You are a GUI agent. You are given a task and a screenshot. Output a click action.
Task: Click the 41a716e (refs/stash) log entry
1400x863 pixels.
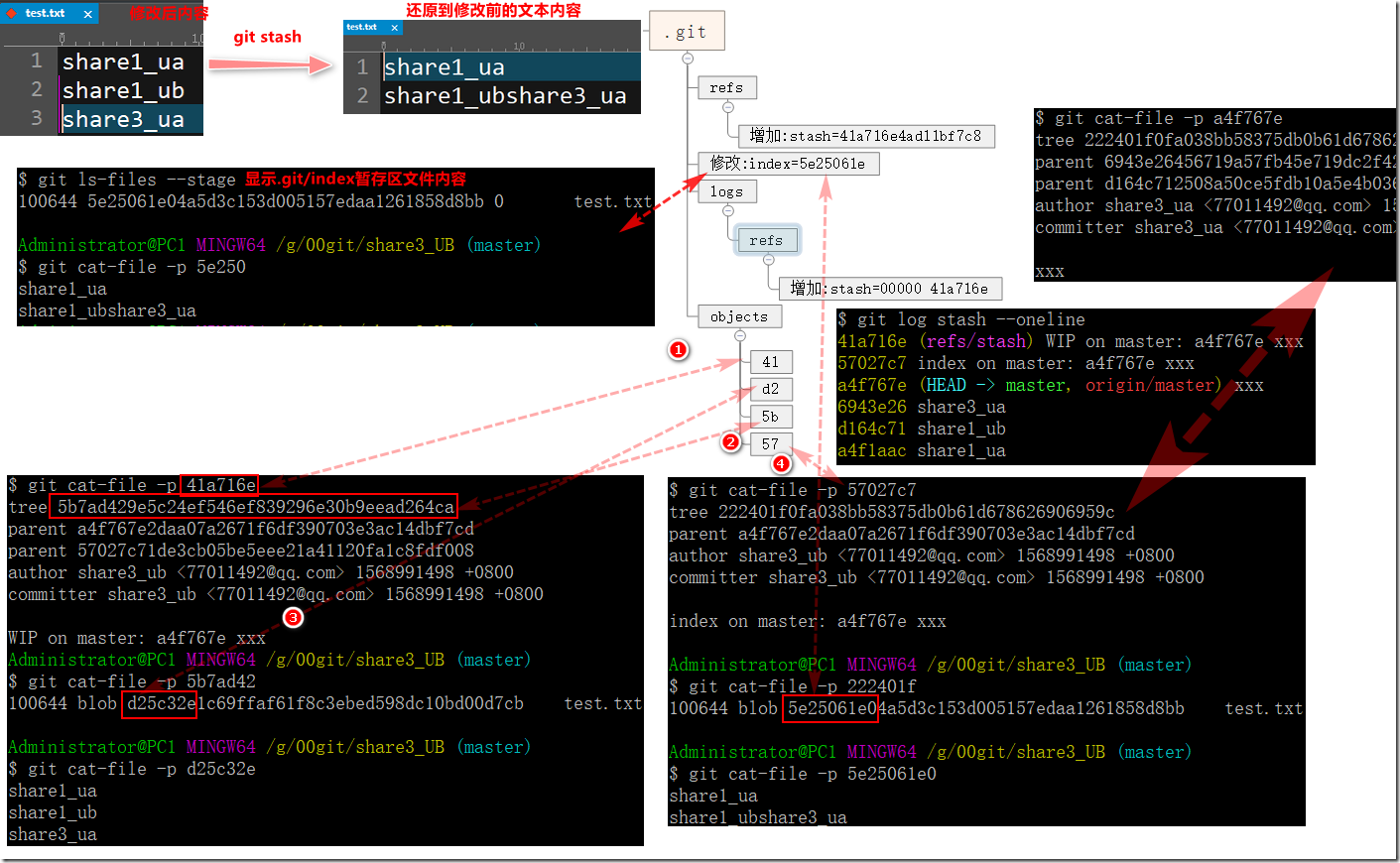click(x=1071, y=341)
